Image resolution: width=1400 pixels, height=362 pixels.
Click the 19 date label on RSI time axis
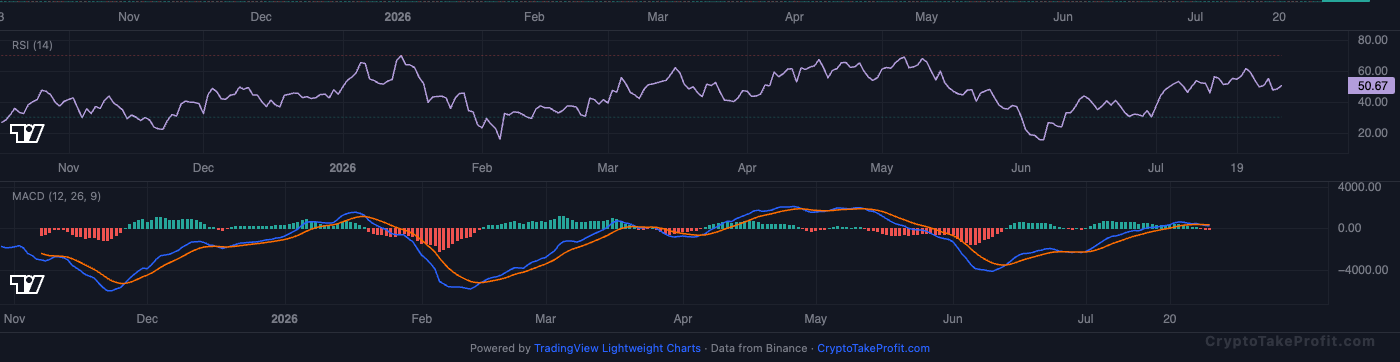click(1237, 168)
